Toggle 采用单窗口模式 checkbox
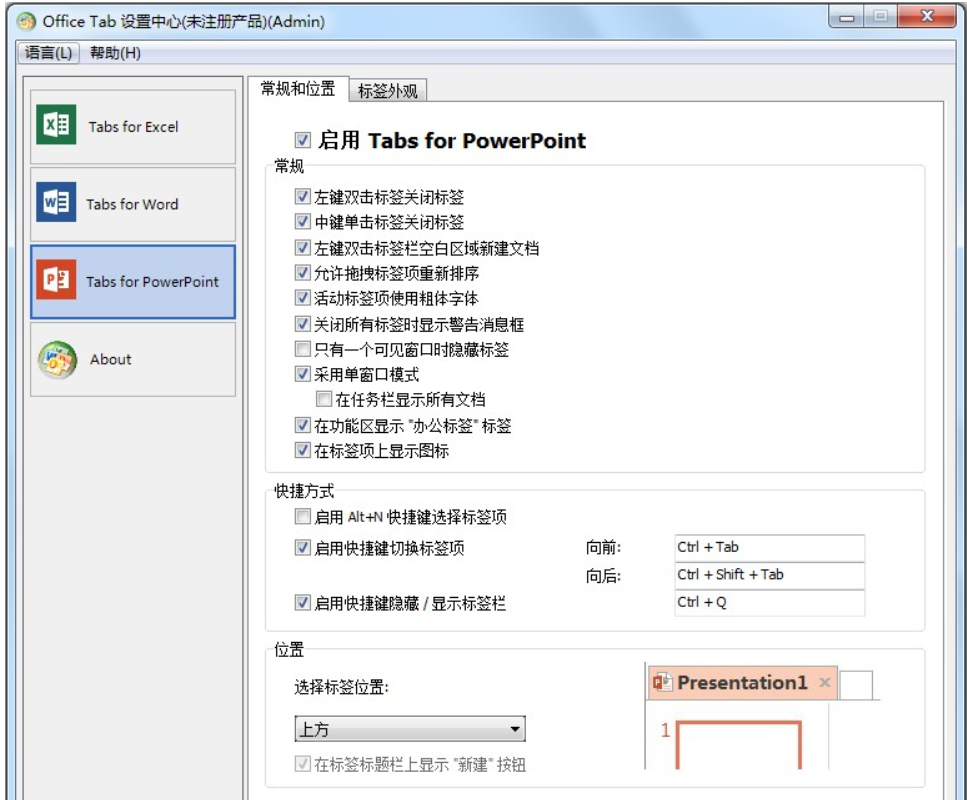This screenshot has height=800, width=967. pos(302,374)
